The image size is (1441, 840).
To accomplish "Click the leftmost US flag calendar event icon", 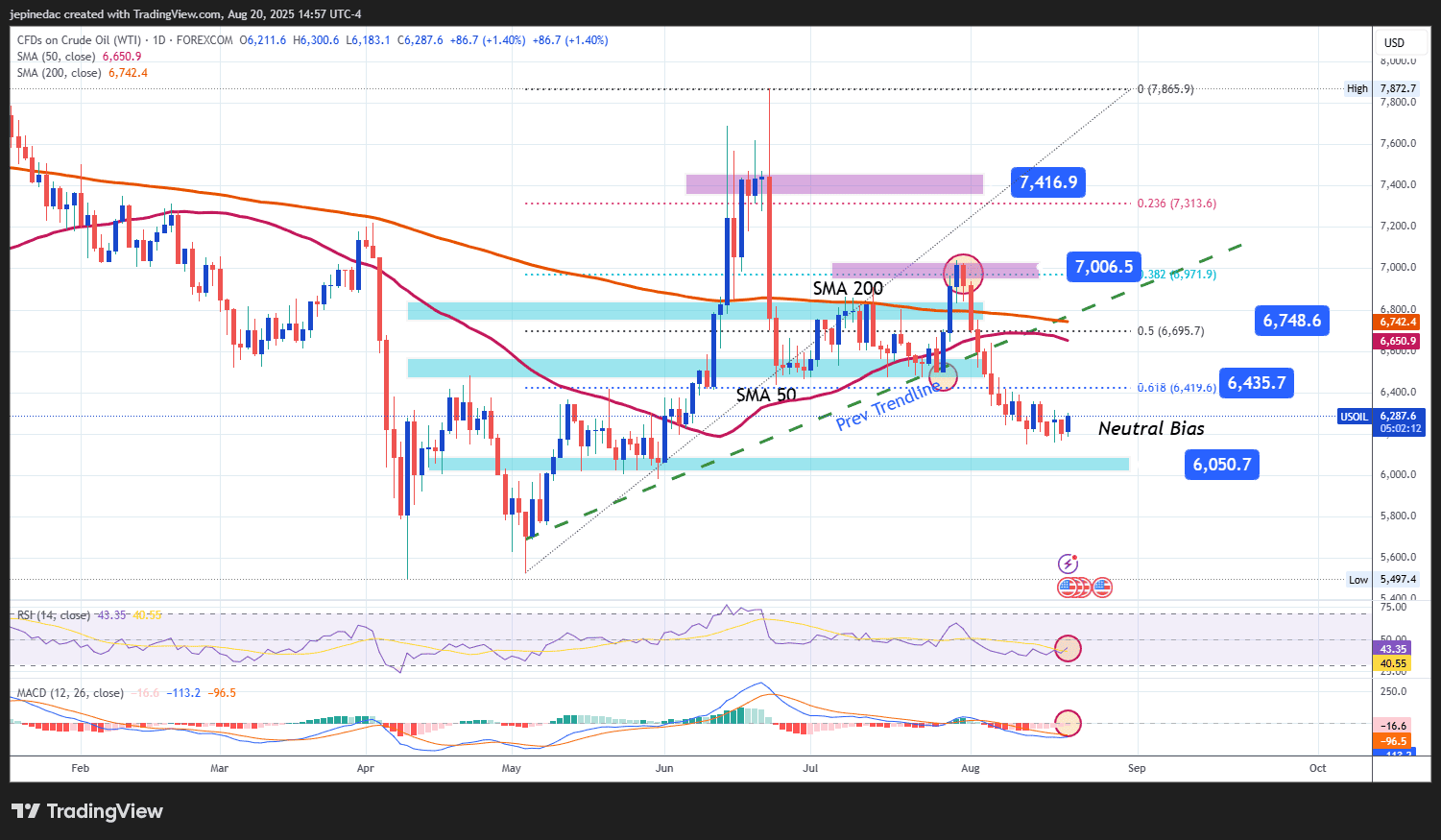I will [1069, 587].
